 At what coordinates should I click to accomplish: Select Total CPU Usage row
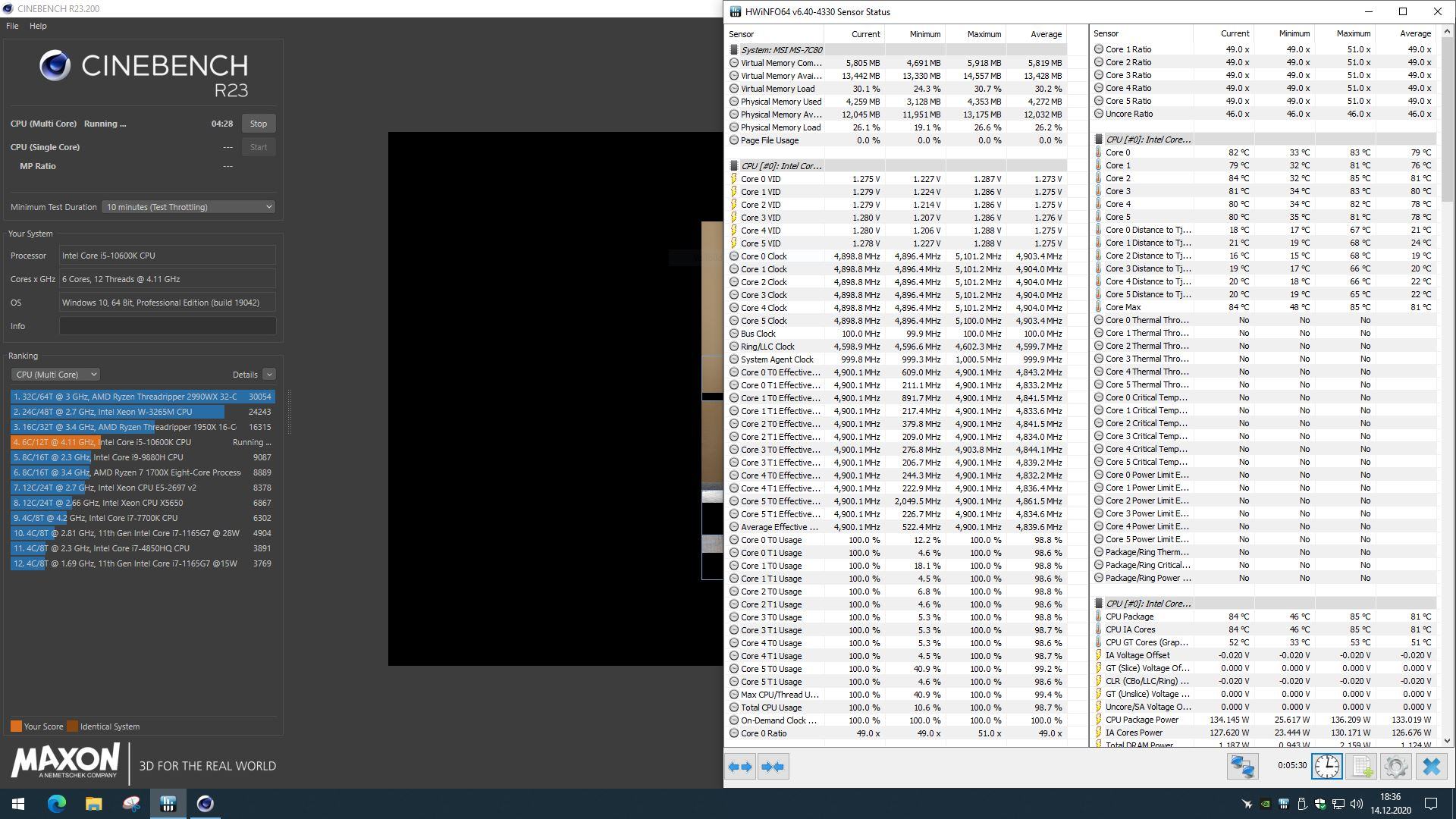pos(896,708)
